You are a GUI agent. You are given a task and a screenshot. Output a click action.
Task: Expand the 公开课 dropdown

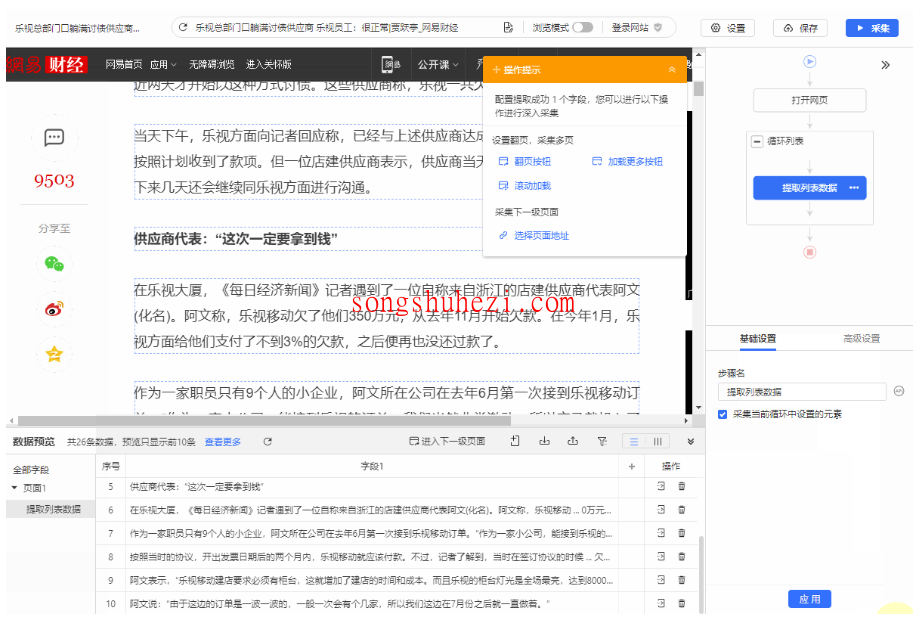point(438,64)
